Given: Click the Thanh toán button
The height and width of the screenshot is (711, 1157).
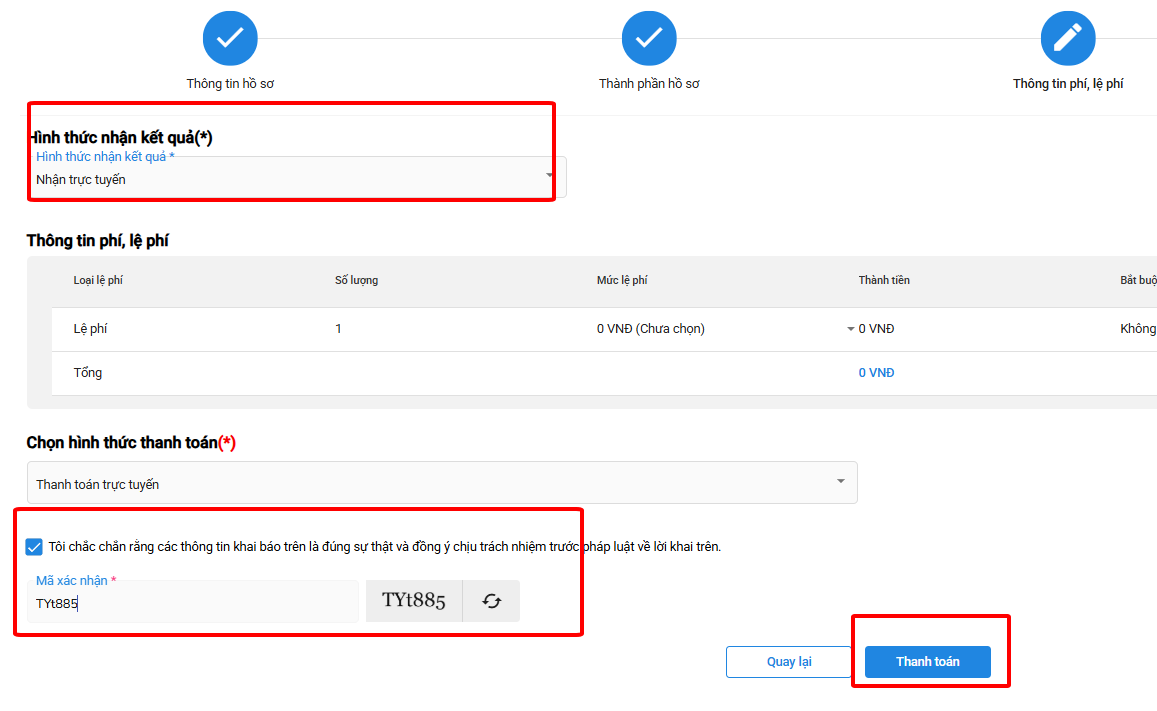Looking at the screenshot, I should (927, 662).
